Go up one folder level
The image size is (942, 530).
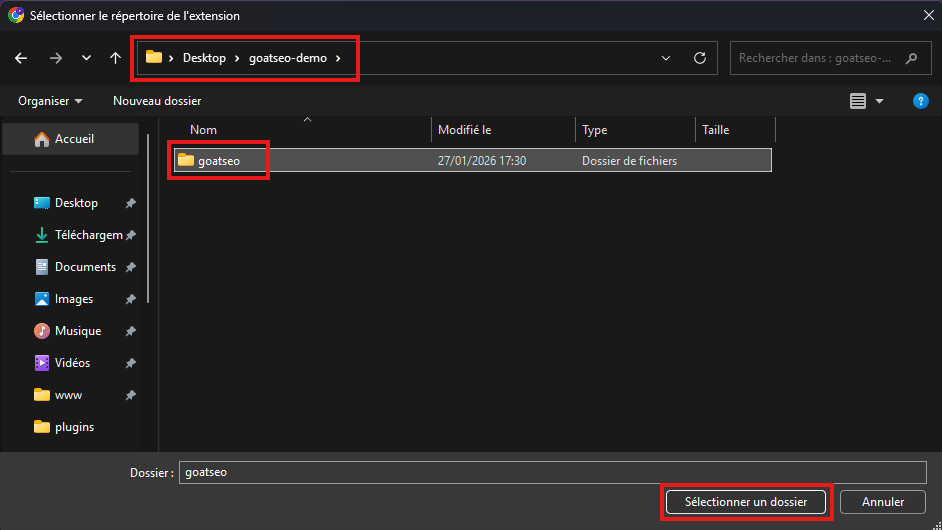pyautogui.click(x=115, y=58)
